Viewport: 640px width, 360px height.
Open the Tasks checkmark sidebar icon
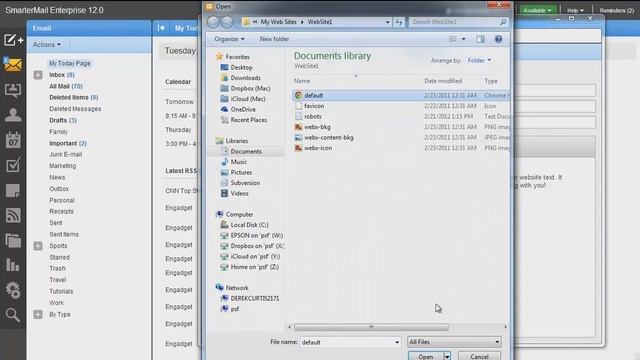(13, 165)
